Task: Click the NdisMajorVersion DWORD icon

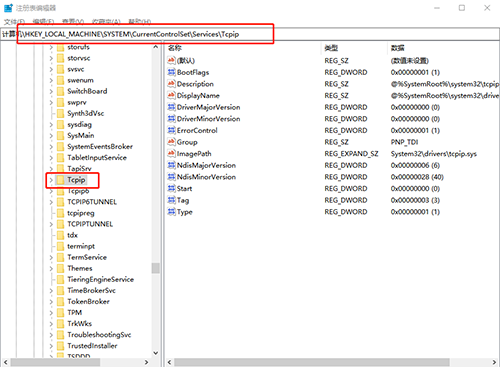Action: click(171, 165)
